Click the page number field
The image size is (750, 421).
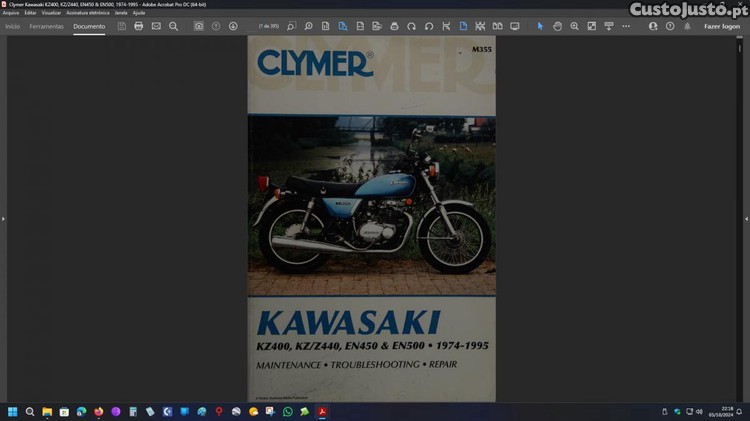click(x=269, y=26)
